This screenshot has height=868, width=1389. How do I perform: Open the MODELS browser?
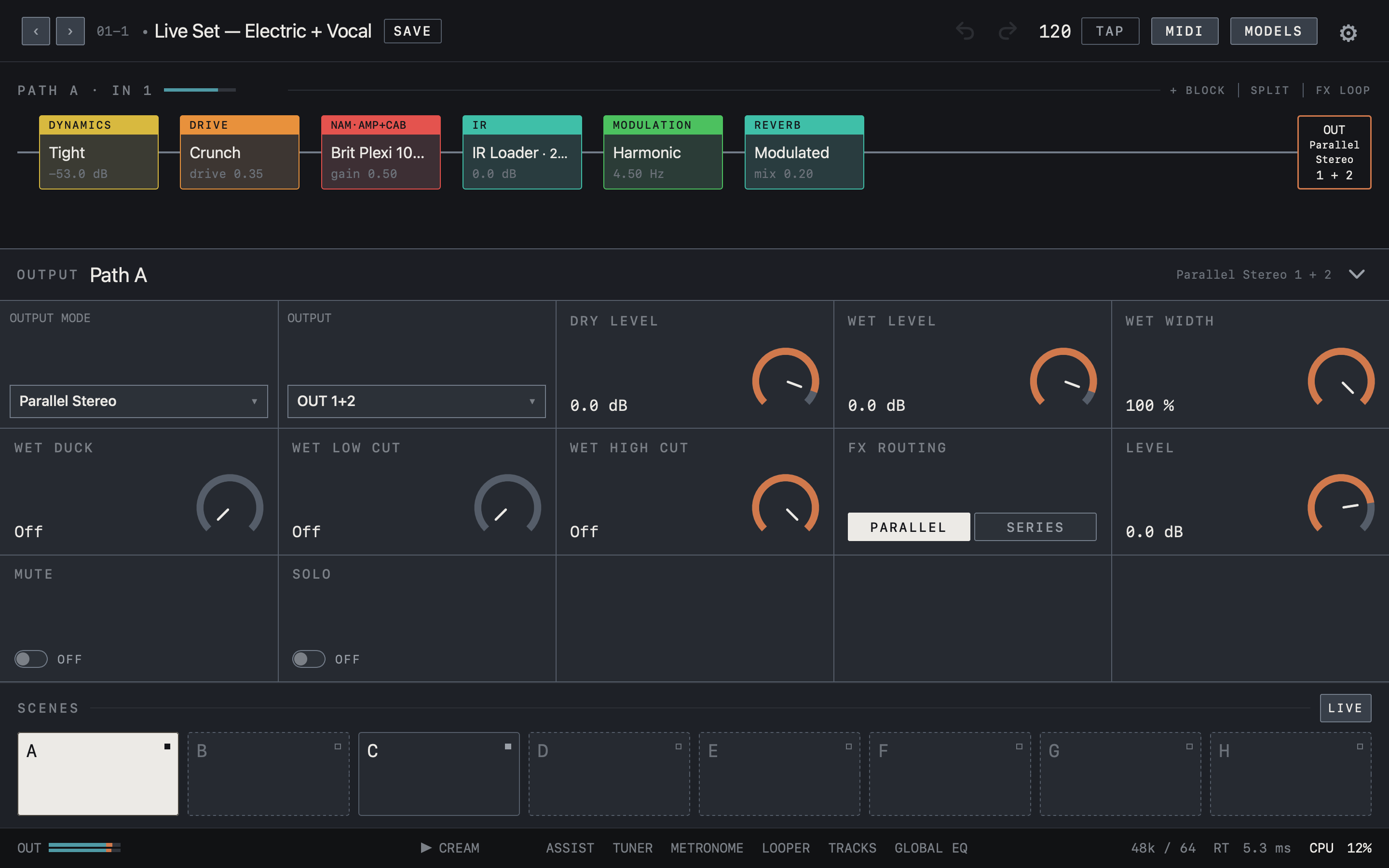tap(1274, 31)
